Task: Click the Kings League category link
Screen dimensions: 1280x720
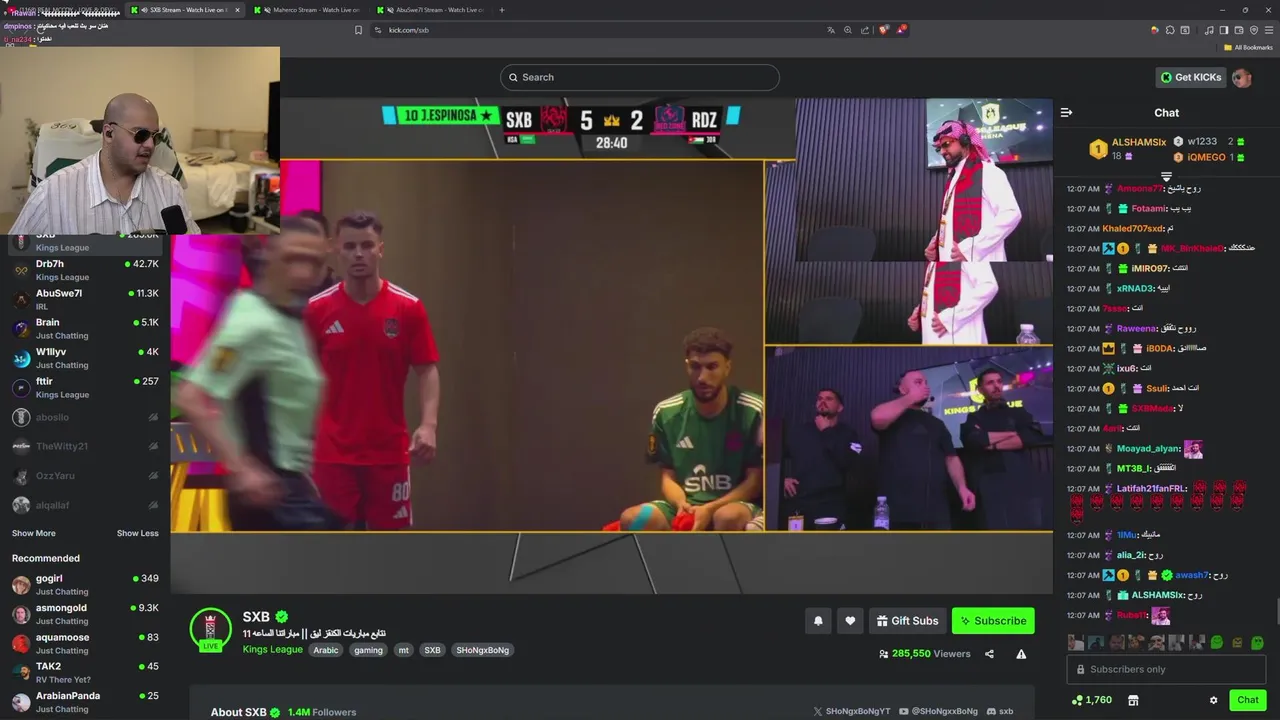Action: click(272, 650)
